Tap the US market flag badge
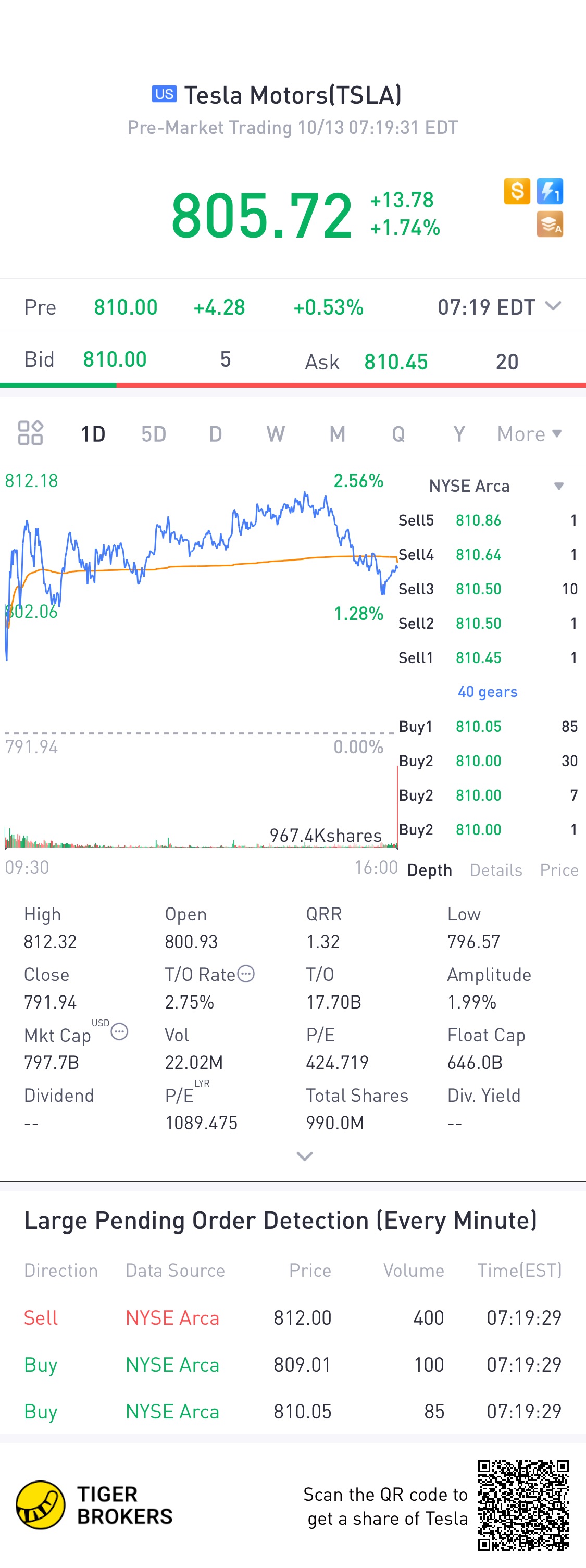Screen dimensions: 586x1568 pos(164,94)
